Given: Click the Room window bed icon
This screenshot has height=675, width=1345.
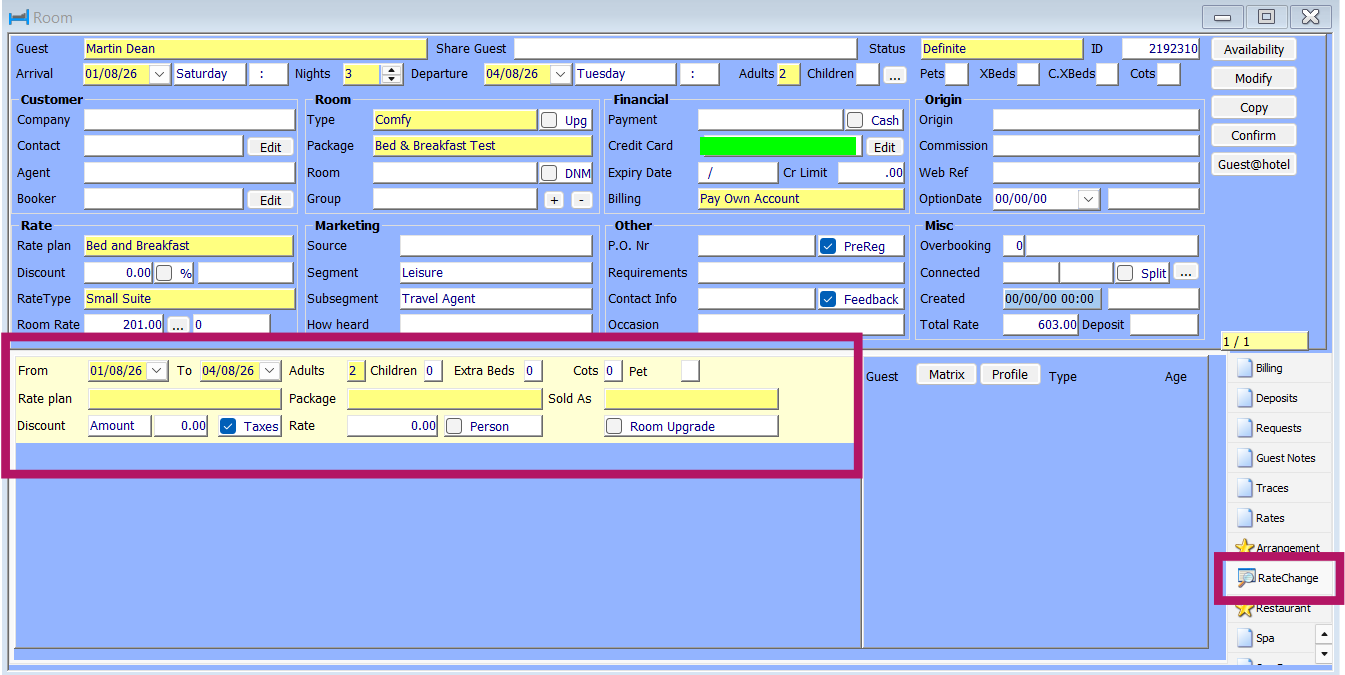Looking at the screenshot, I should (18, 17).
